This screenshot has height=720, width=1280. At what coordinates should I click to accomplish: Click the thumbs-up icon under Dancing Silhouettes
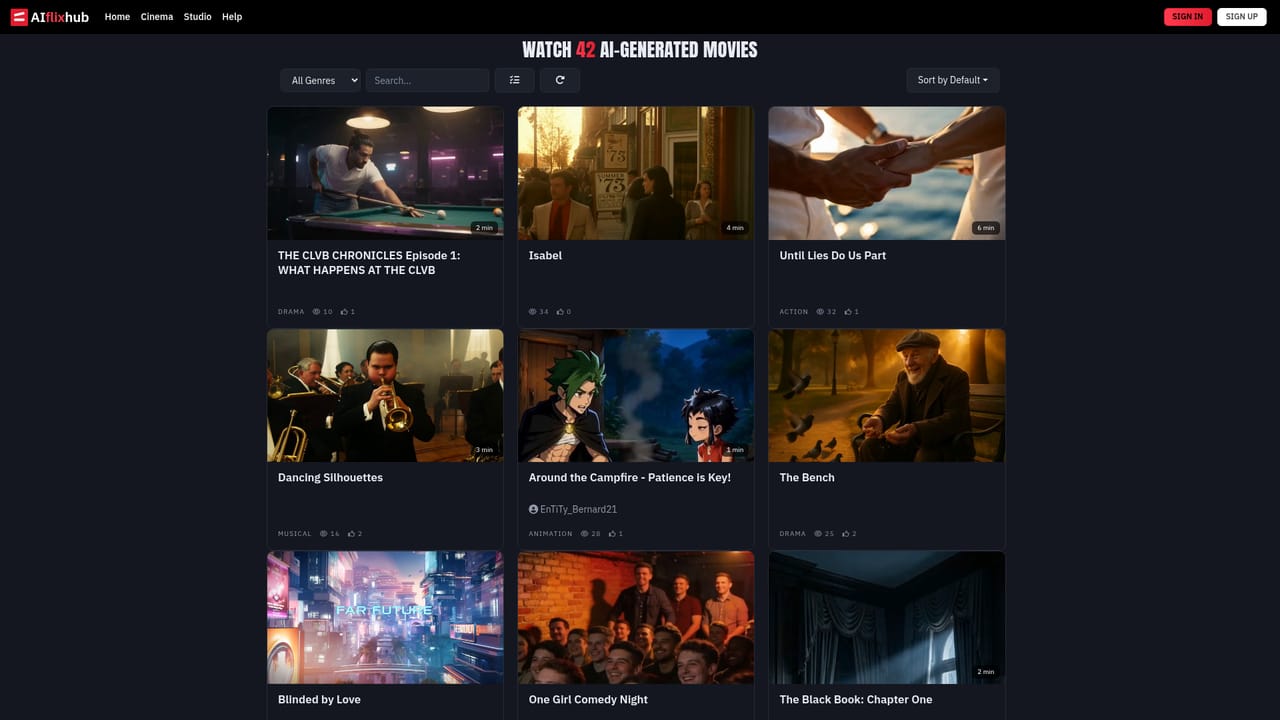tap(352, 534)
